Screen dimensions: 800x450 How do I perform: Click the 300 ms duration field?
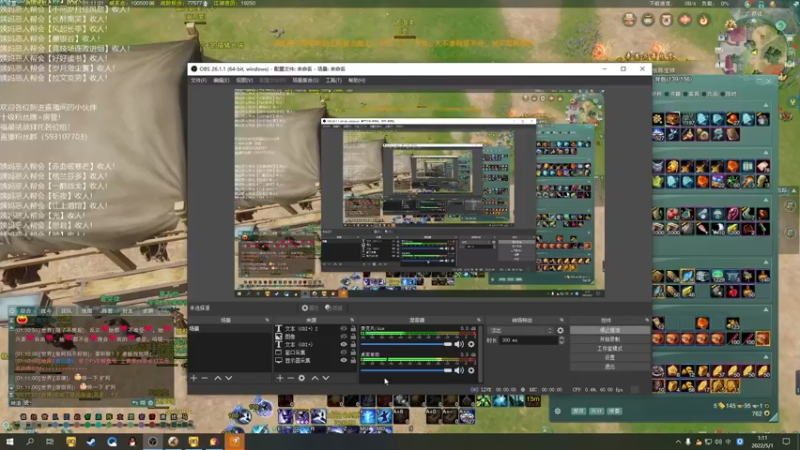(528, 340)
